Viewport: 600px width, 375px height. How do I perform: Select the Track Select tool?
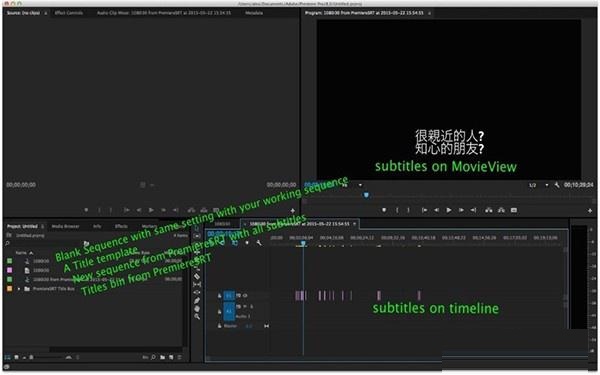(x=197, y=236)
